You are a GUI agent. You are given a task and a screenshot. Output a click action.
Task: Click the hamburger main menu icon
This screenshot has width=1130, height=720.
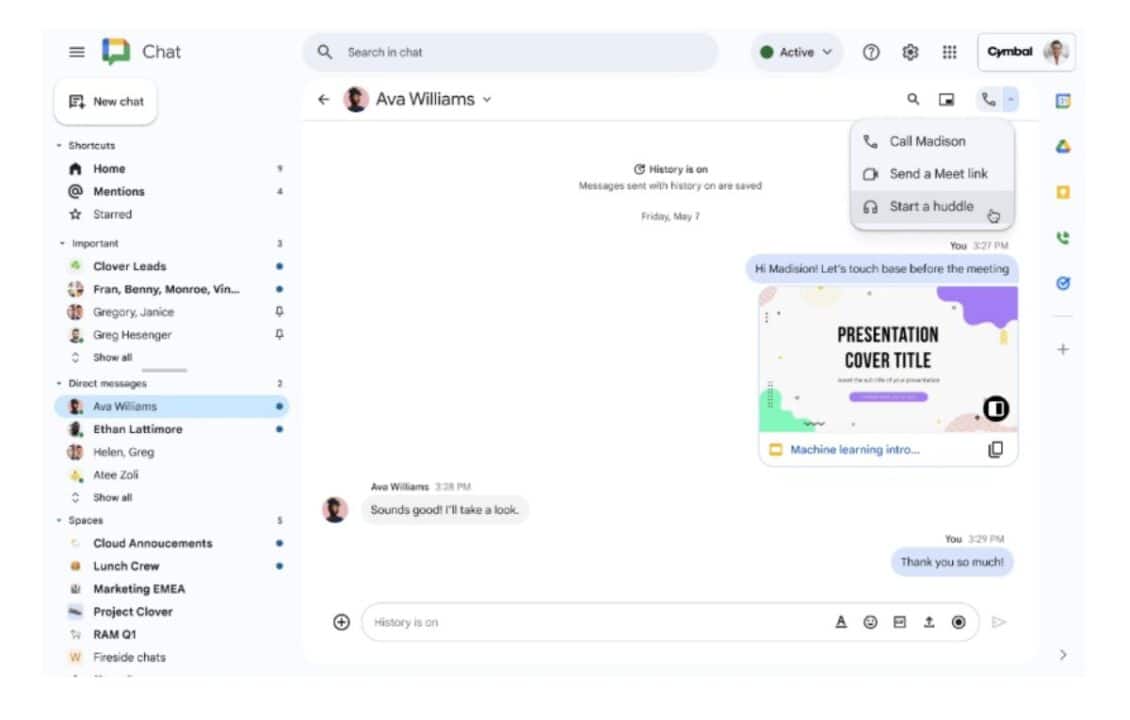(x=77, y=52)
